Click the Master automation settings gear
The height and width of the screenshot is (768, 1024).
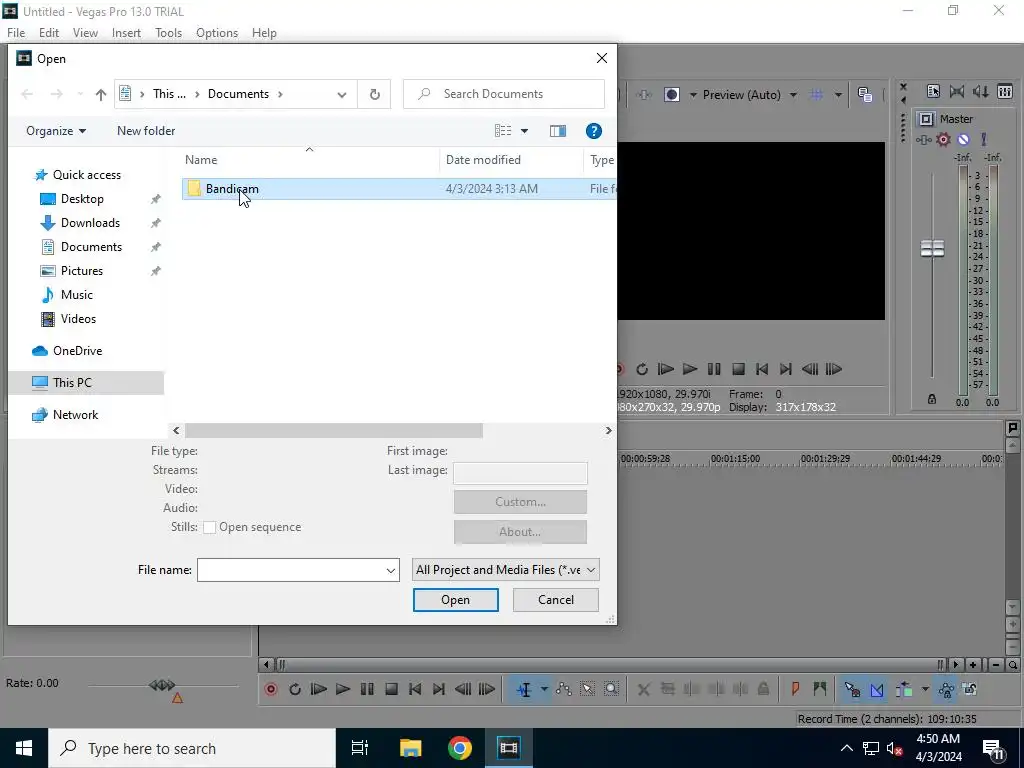click(943, 139)
